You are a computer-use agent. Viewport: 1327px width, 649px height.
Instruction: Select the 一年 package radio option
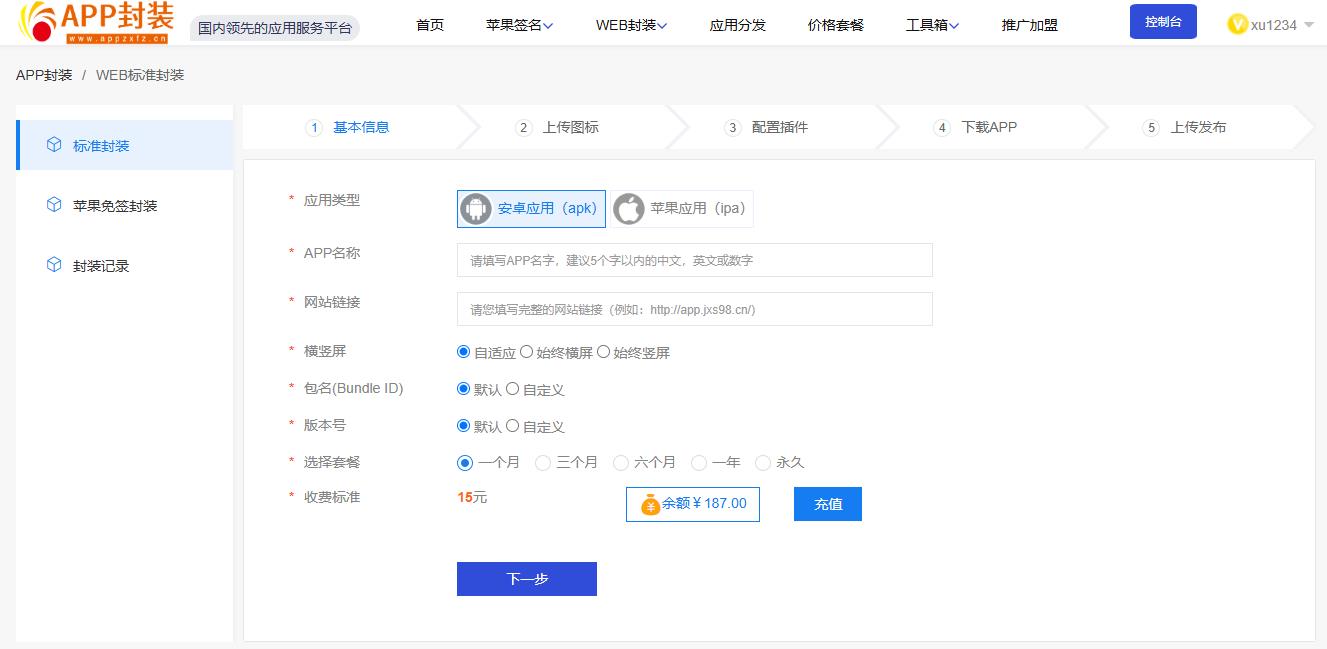point(699,463)
